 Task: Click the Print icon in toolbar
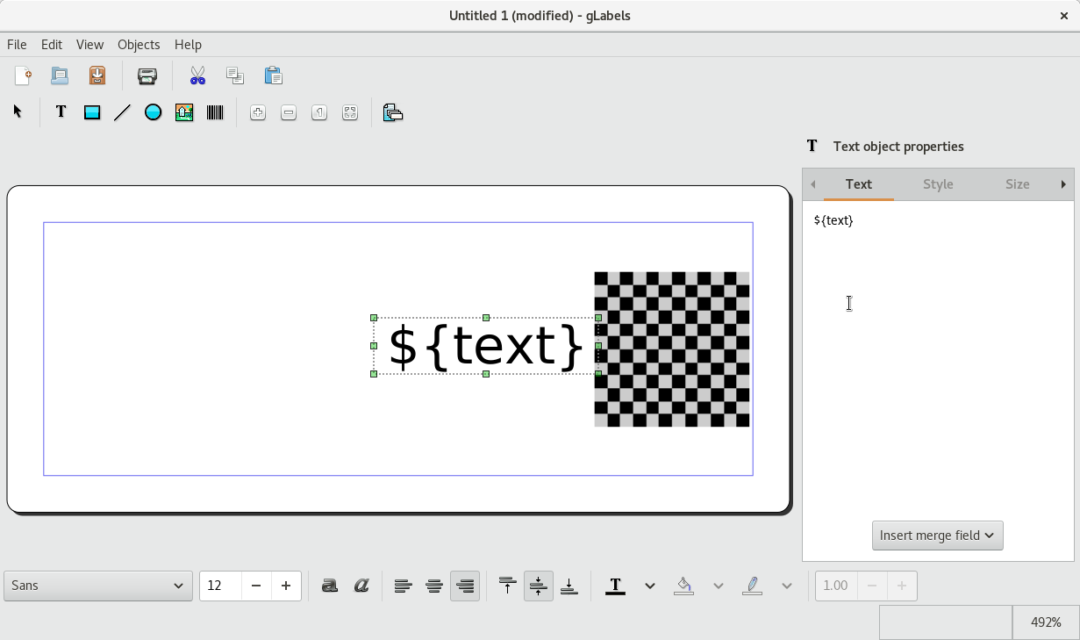coord(147,76)
